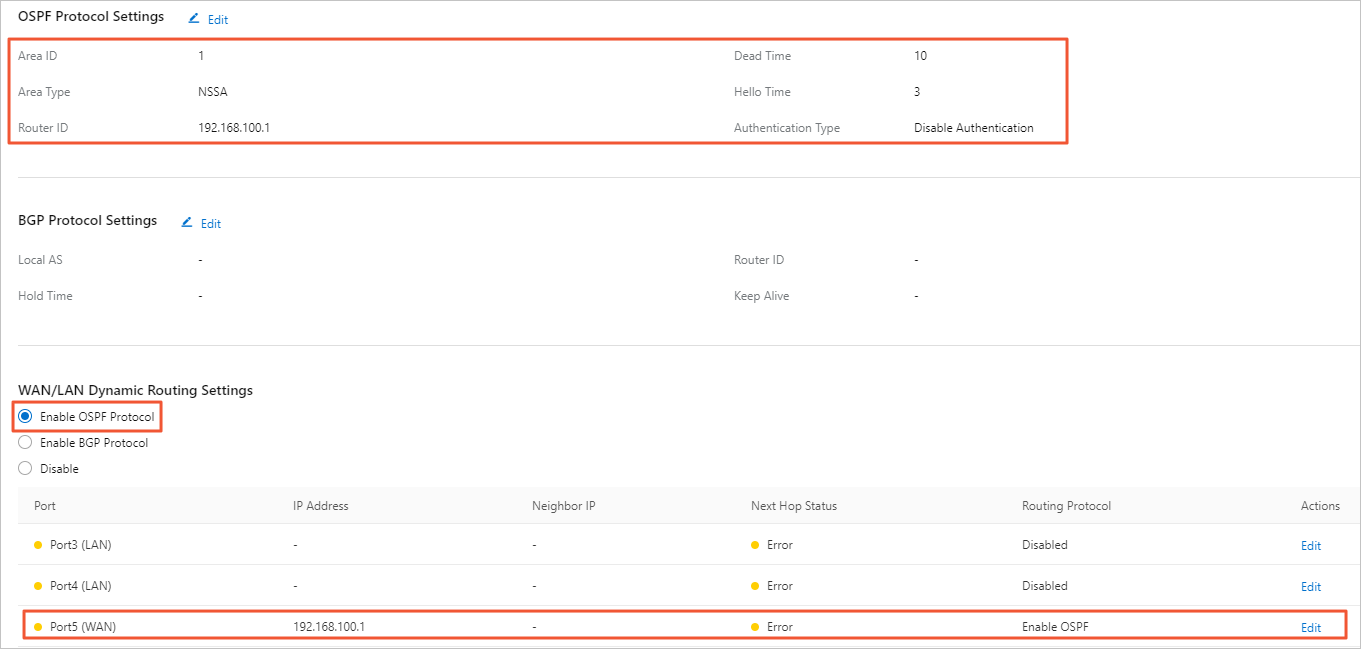Click the IP Address column header
Viewport: 1361px width, 649px height.
321,506
